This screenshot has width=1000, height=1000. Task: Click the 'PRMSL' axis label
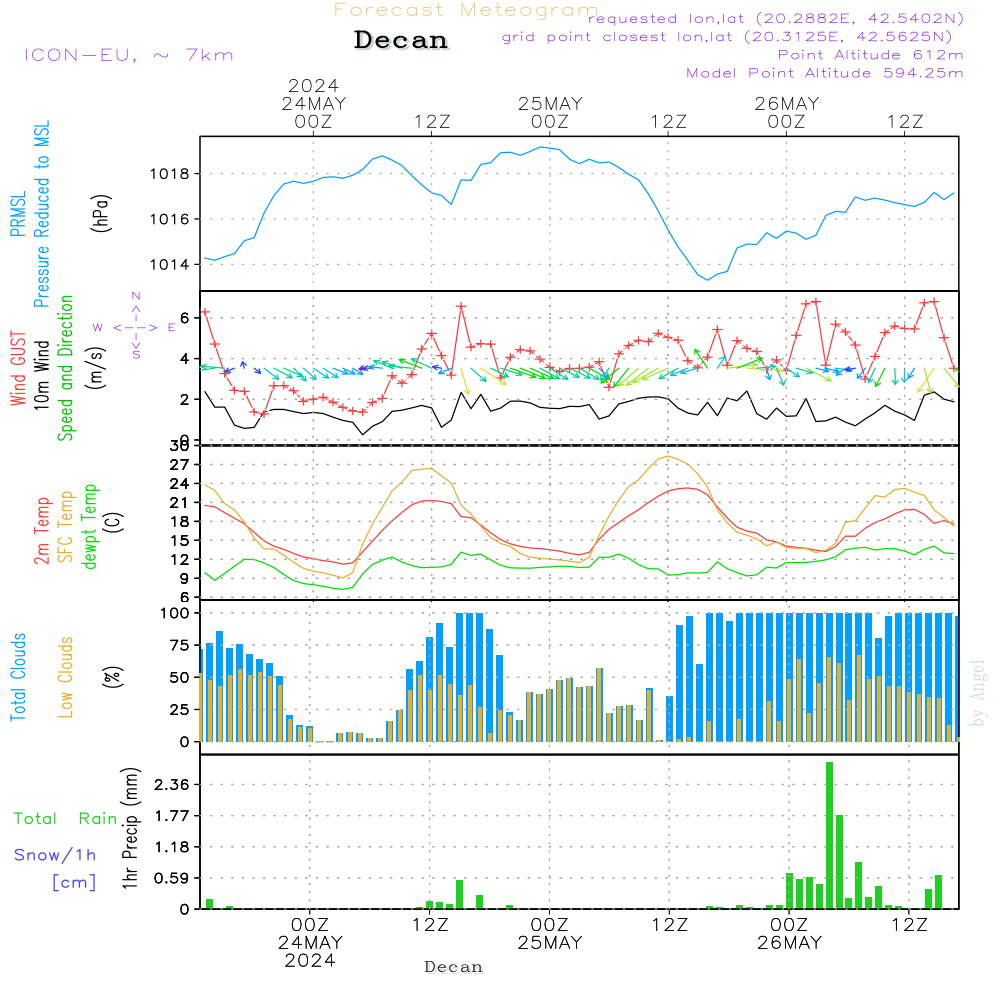[18, 214]
